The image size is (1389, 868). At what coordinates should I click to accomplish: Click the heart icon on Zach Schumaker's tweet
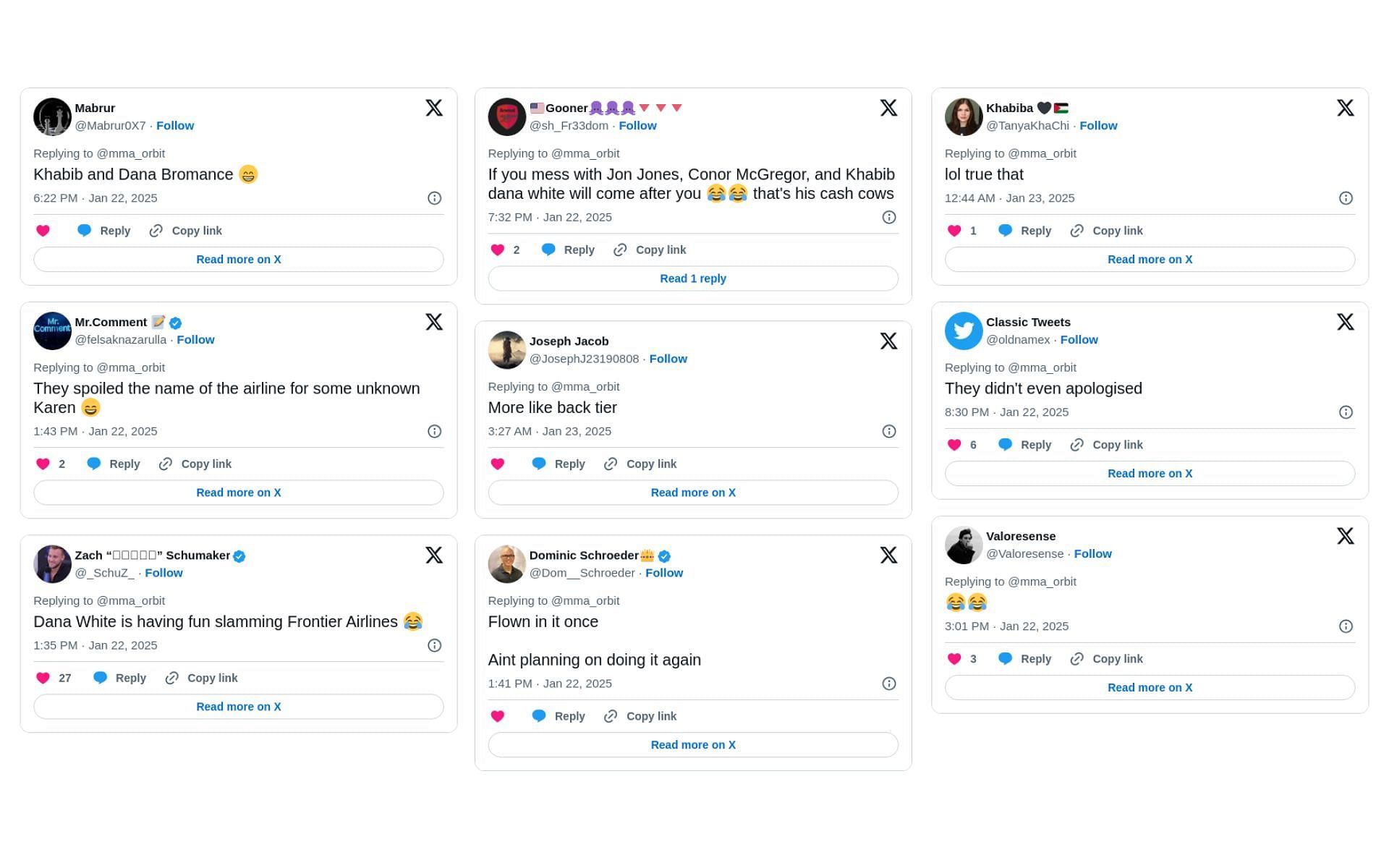[x=43, y=677]
